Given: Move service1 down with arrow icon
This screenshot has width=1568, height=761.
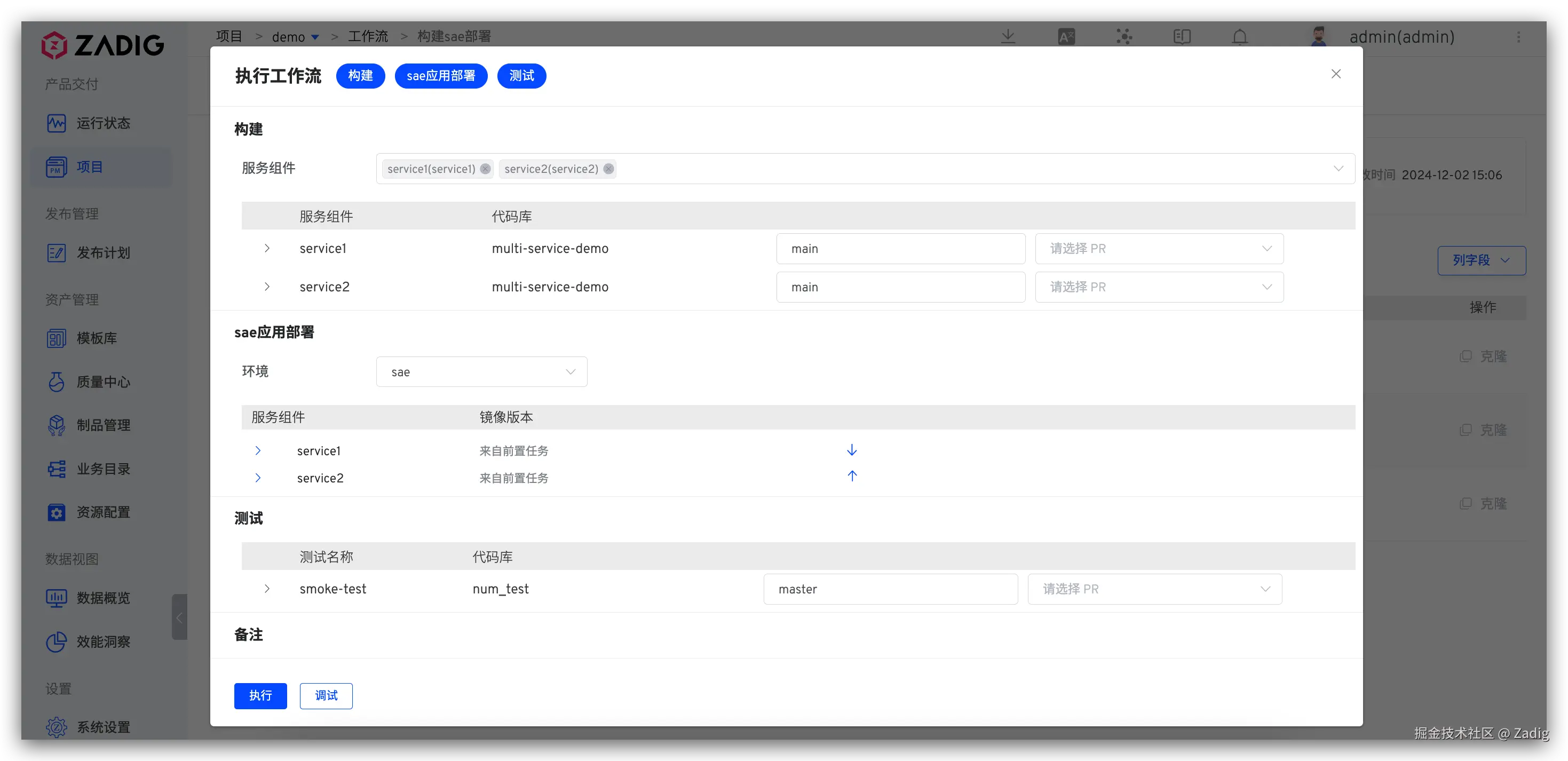Looking at the screenshot, I should (852, 450).
